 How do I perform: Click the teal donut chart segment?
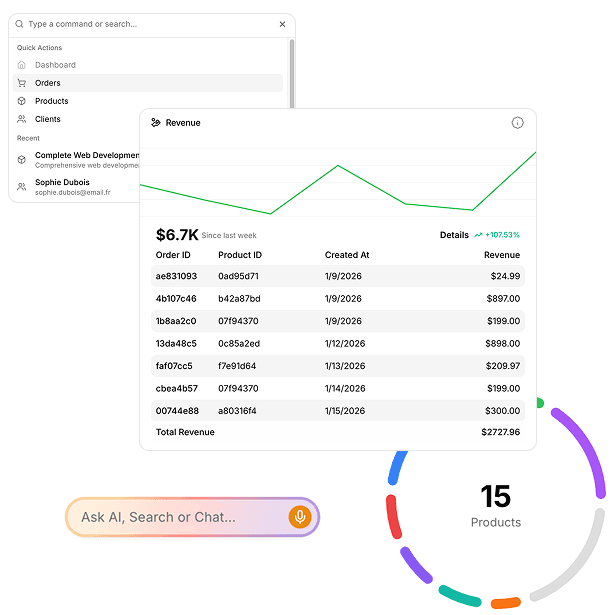[x=459, y=596]
